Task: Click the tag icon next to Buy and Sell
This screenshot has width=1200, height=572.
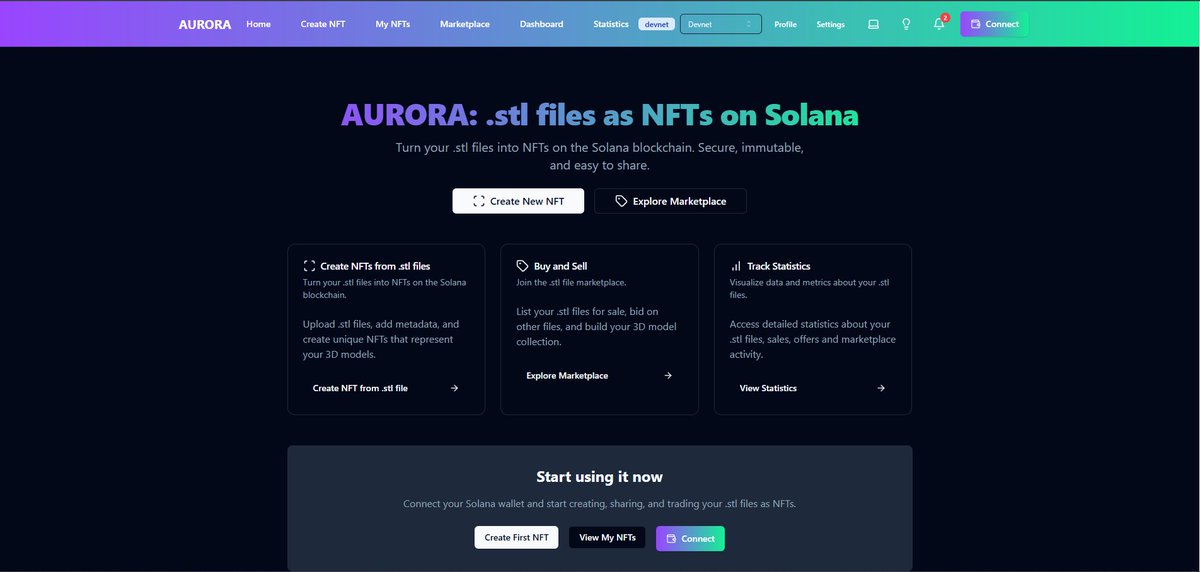Action: pyautogui.click(x=522, y=266)
